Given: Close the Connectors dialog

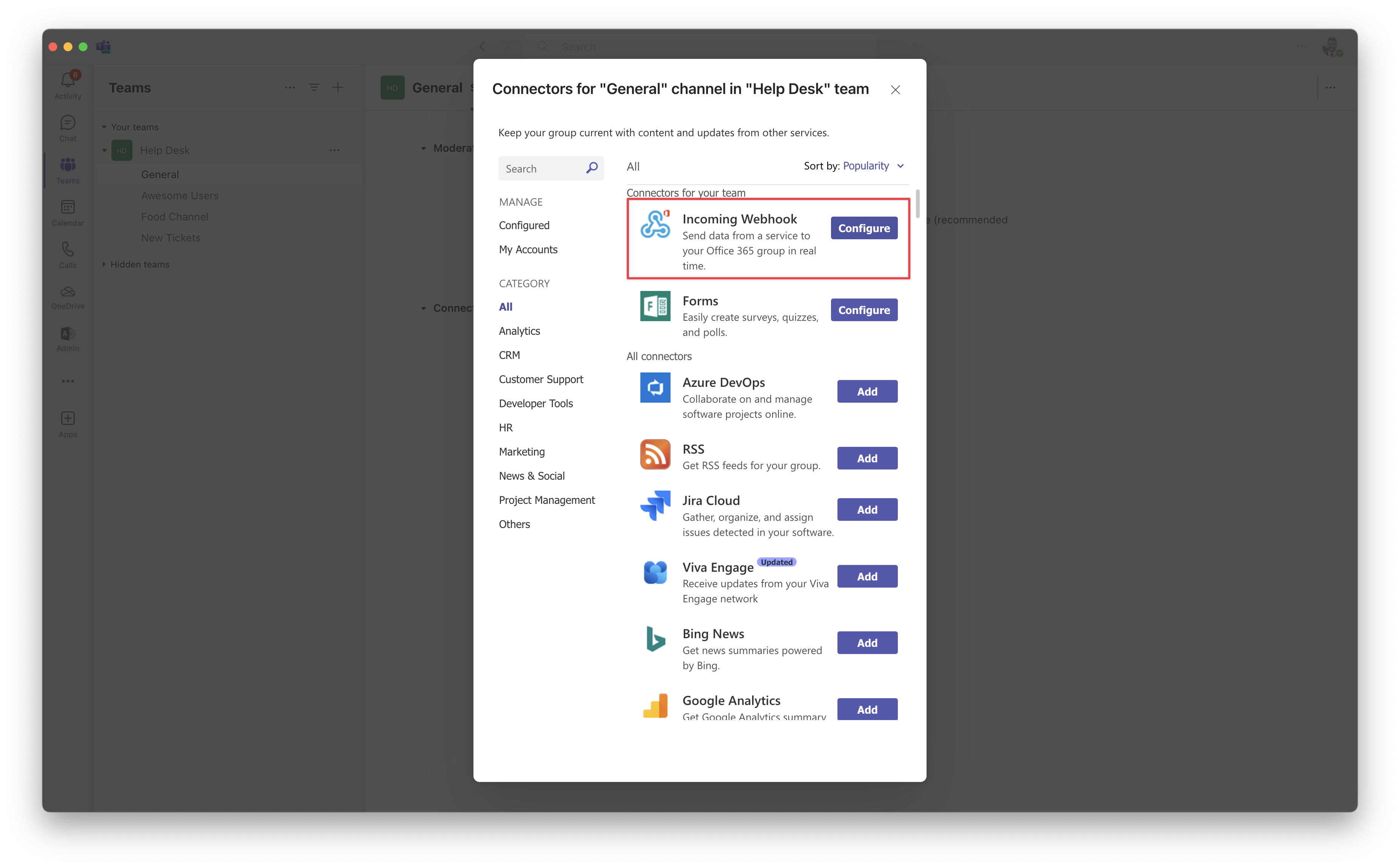Looking at the screenshot, I should tap(895, 89).
